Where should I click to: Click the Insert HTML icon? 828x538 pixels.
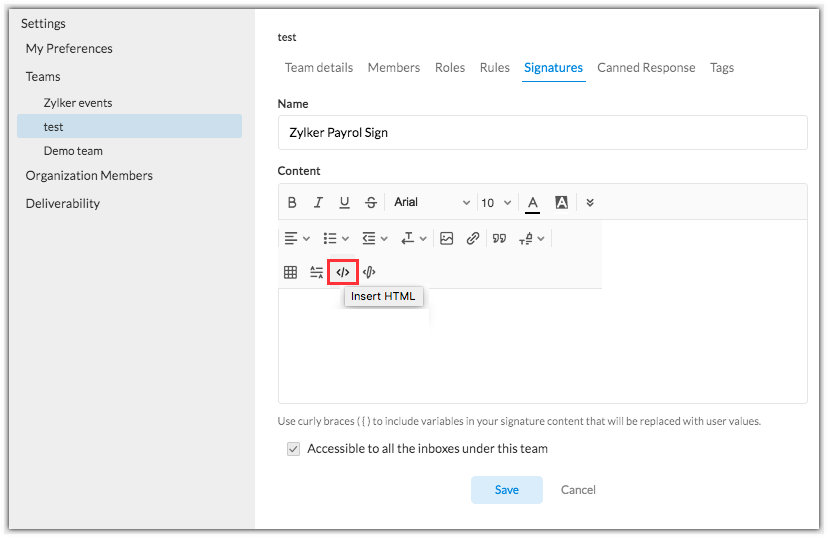pyautogui.click(x=343, y=272)
